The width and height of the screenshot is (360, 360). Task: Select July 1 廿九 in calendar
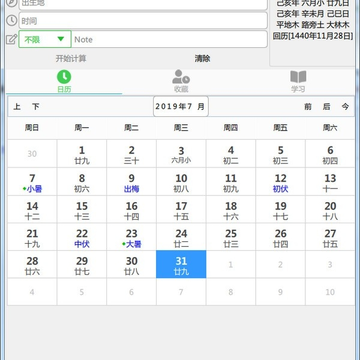82,154
